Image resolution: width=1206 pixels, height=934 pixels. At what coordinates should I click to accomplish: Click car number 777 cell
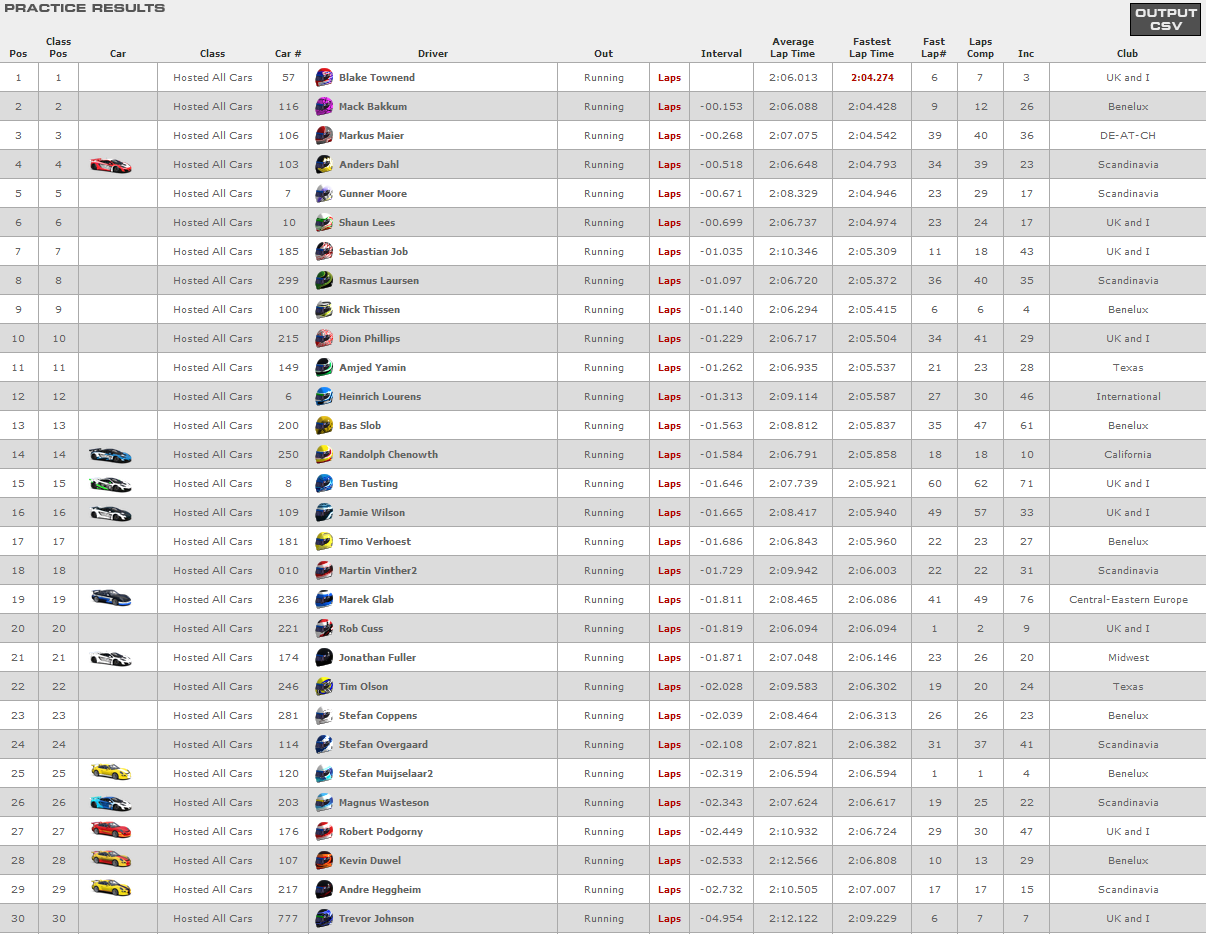[x=288, y=919]
